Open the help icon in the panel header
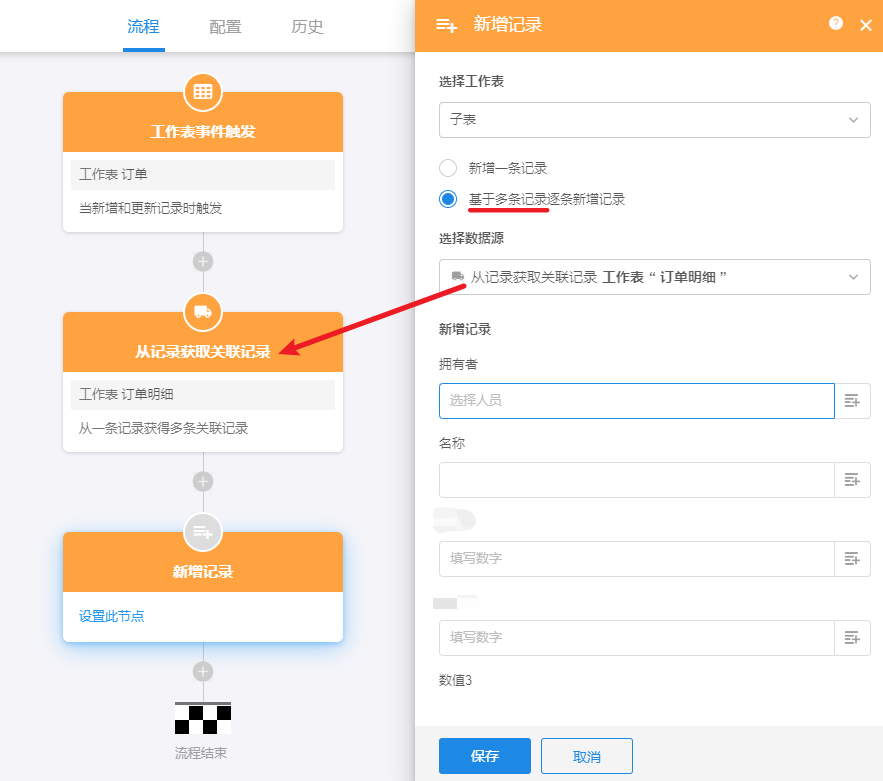The image size is (883, 781). pyautogui.click(x=836, y=24)
